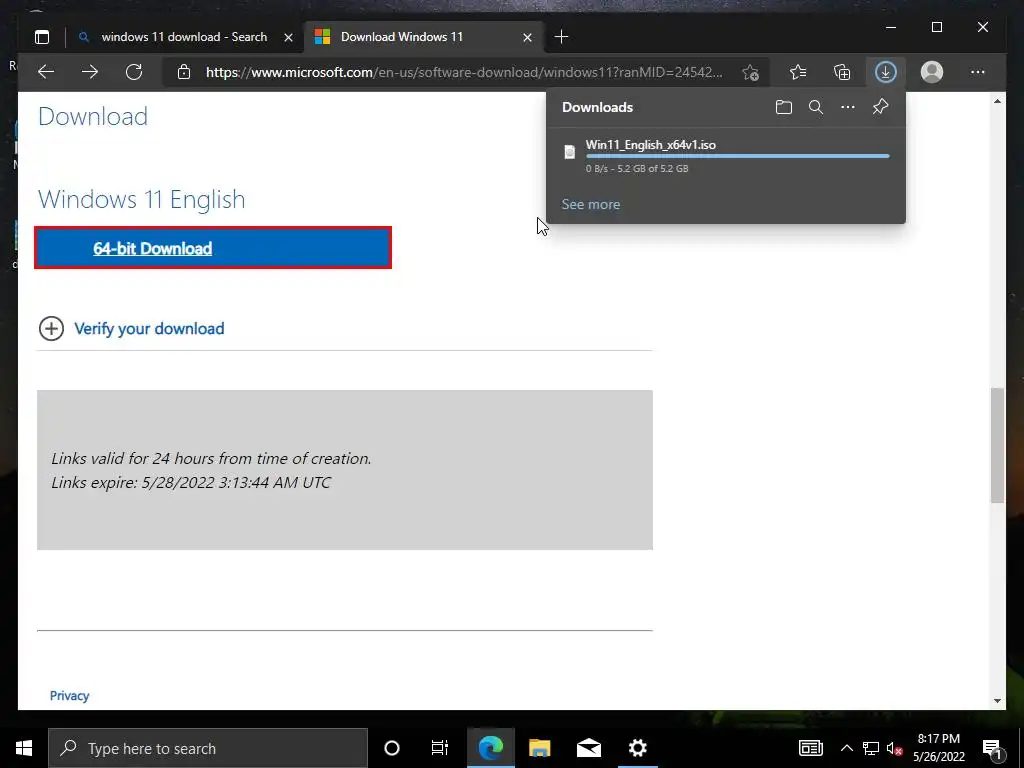Refresh the current page
1024x768 pixels.
134,72
